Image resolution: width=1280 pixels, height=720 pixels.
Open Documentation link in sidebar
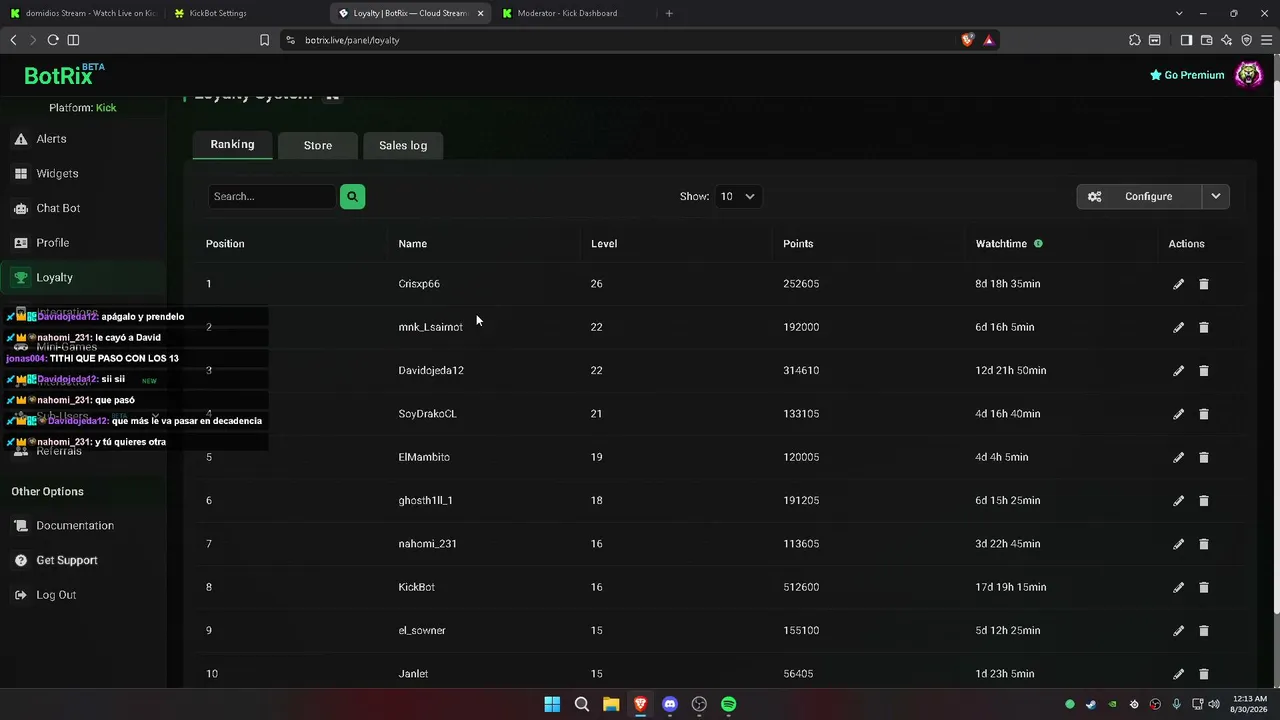75,526
